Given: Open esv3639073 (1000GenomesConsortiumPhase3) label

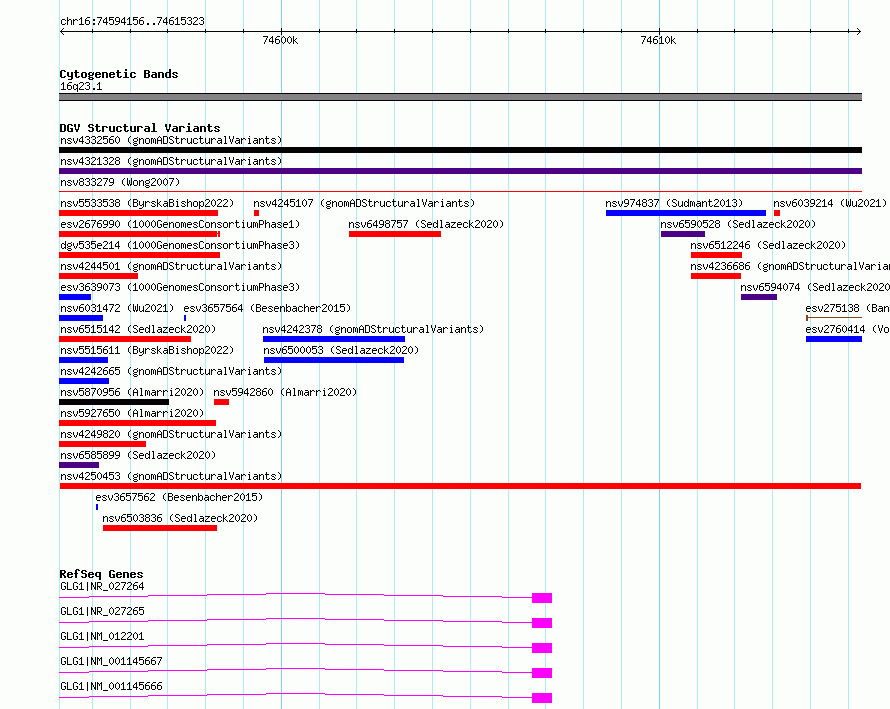Looking at the screenshot, I should pos(180,287).
